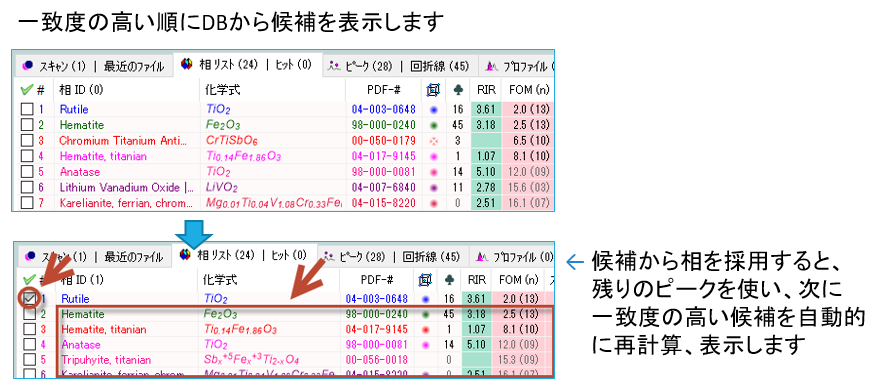
Task: Click the green checkmark header icon in the 相 ID (0) list
Action: [x=26, y=89]
